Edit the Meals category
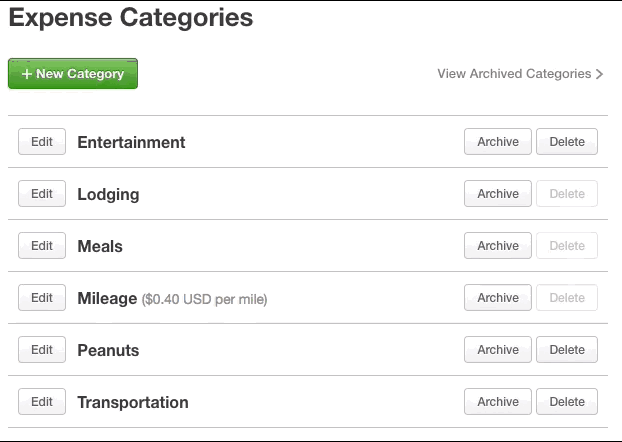 click(x=42, y=246)
